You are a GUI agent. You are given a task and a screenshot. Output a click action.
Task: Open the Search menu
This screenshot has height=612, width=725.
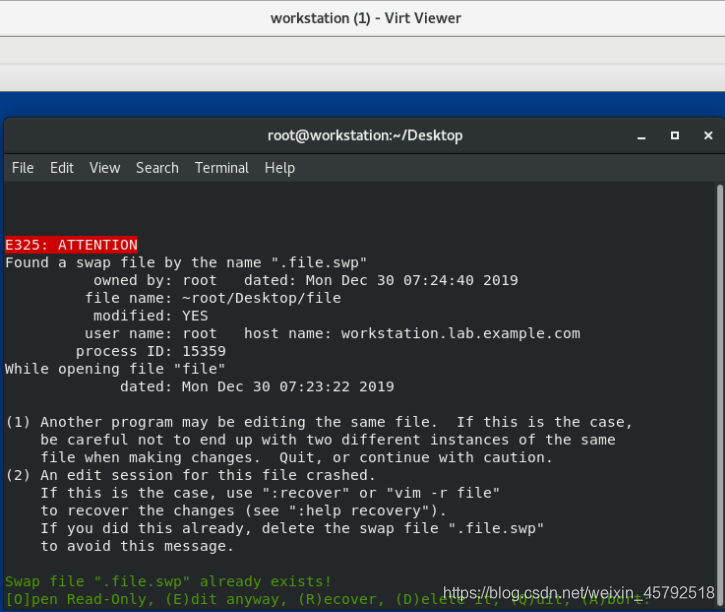click(x=157, y=168)
